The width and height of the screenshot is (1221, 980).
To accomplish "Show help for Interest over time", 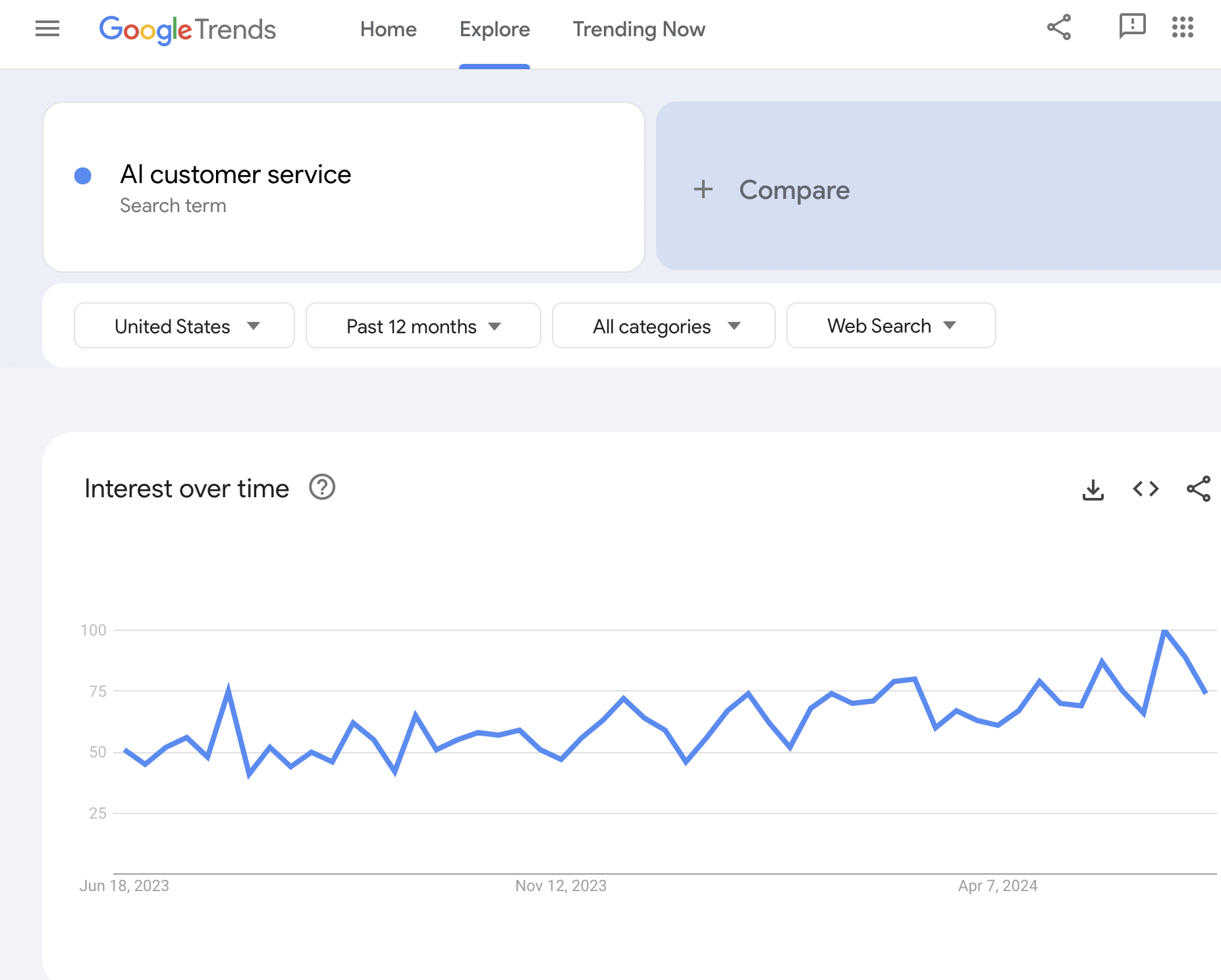I will coord(322,488).
